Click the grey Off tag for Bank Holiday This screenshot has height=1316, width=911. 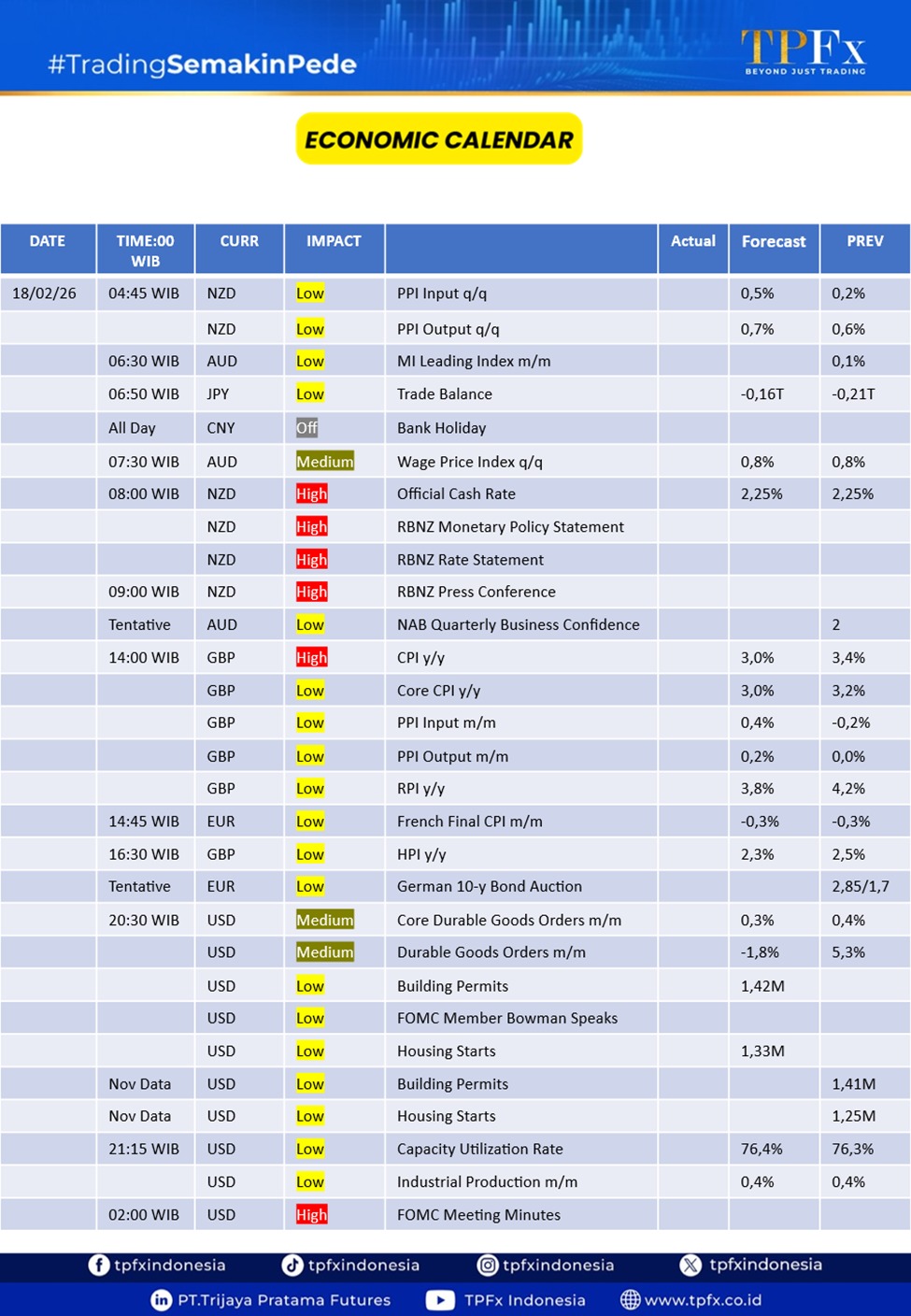point(306,428)
